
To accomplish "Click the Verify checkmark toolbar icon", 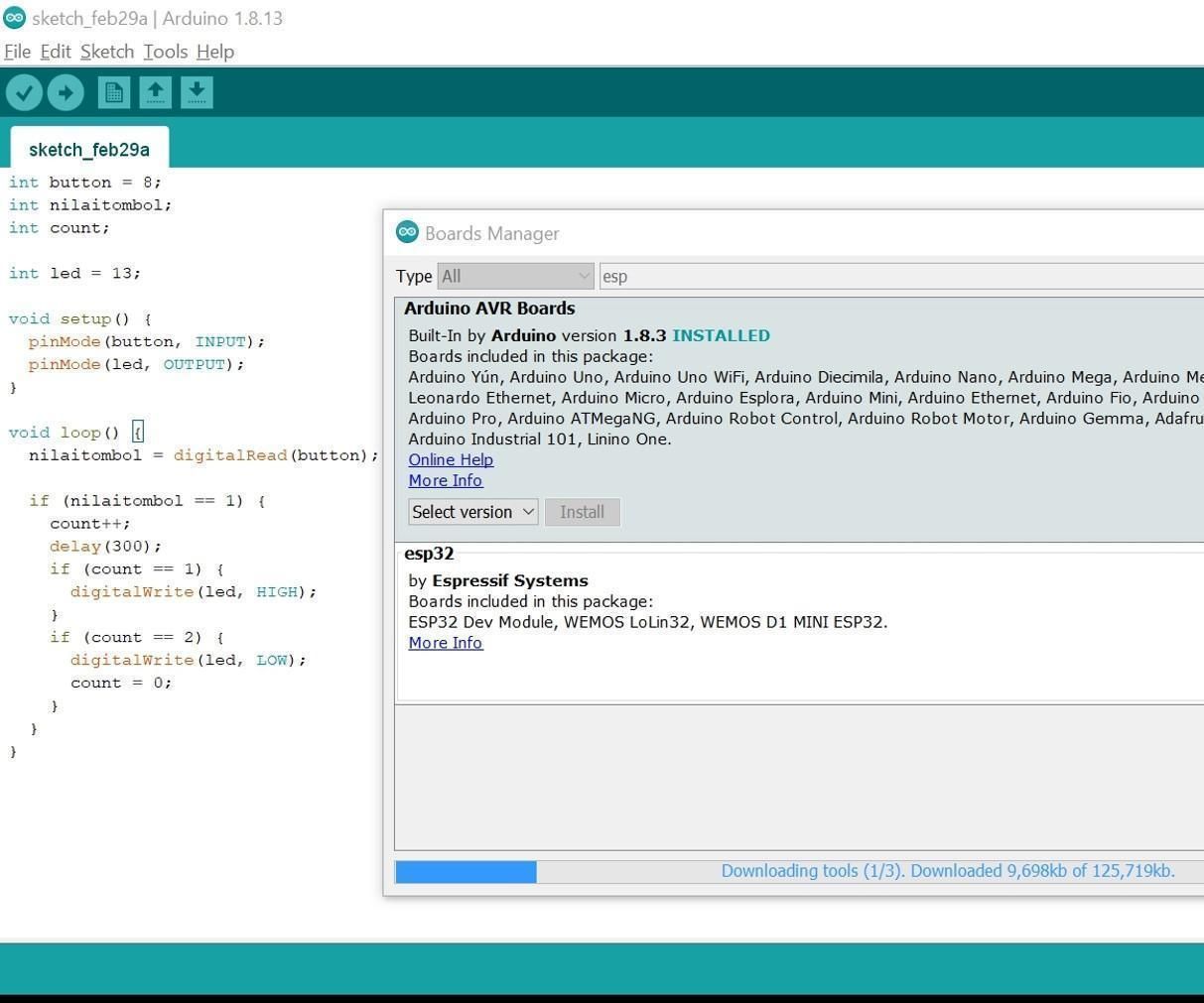I will [x=24, y=93].
